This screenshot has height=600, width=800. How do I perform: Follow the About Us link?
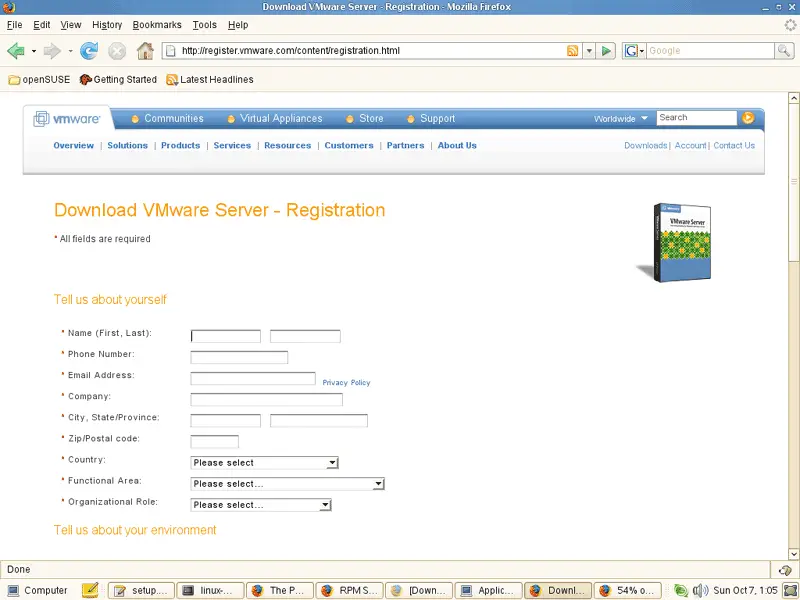[x=457, y=145]
